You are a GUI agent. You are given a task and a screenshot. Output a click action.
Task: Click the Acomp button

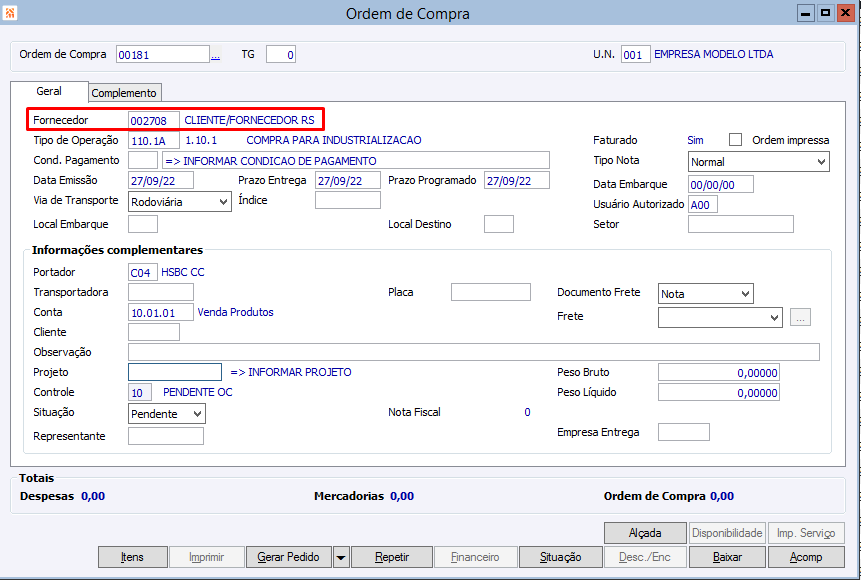(x=806, y=557)
